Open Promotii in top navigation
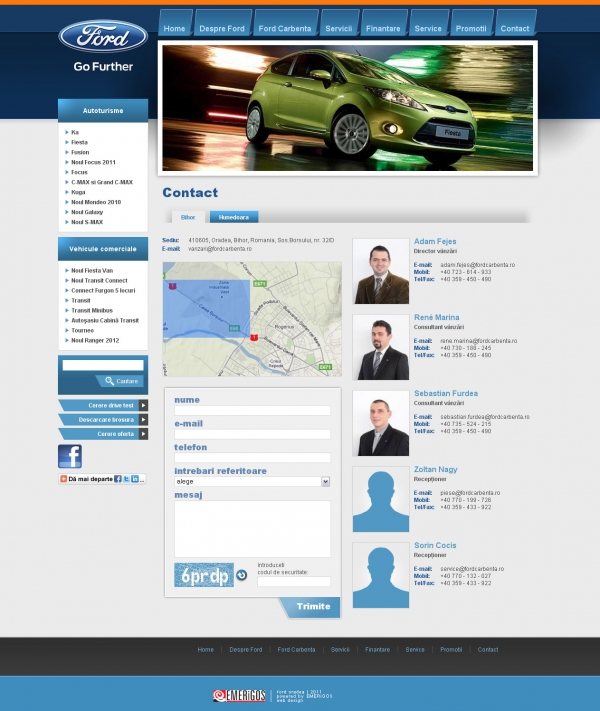 tap(471, 28)
